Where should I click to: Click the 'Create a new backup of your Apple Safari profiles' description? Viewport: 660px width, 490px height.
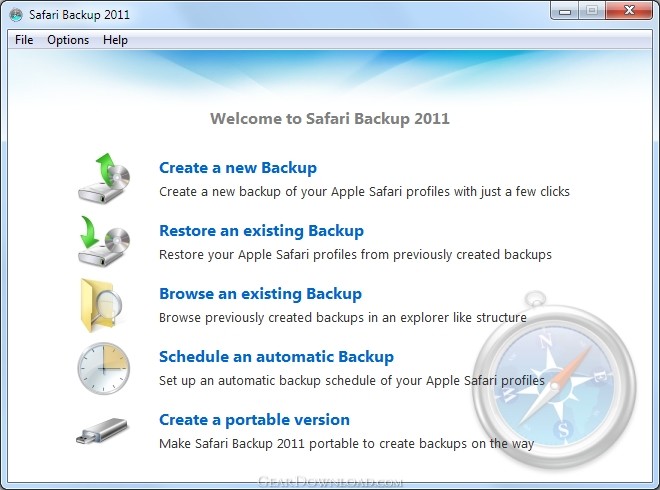coord(364,192)
